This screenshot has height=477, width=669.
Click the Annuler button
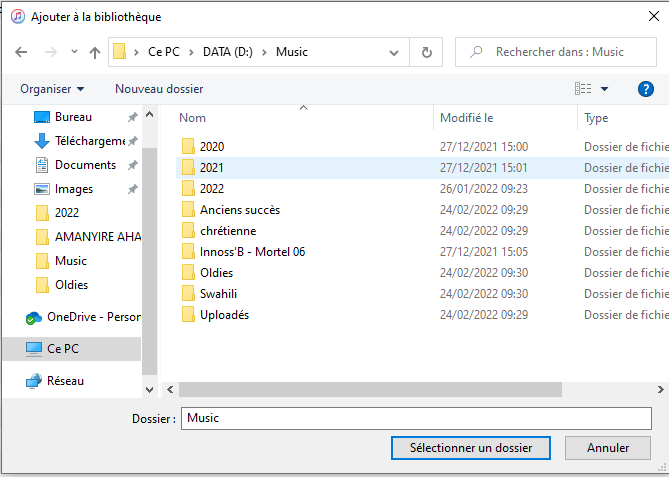(608, 448)
